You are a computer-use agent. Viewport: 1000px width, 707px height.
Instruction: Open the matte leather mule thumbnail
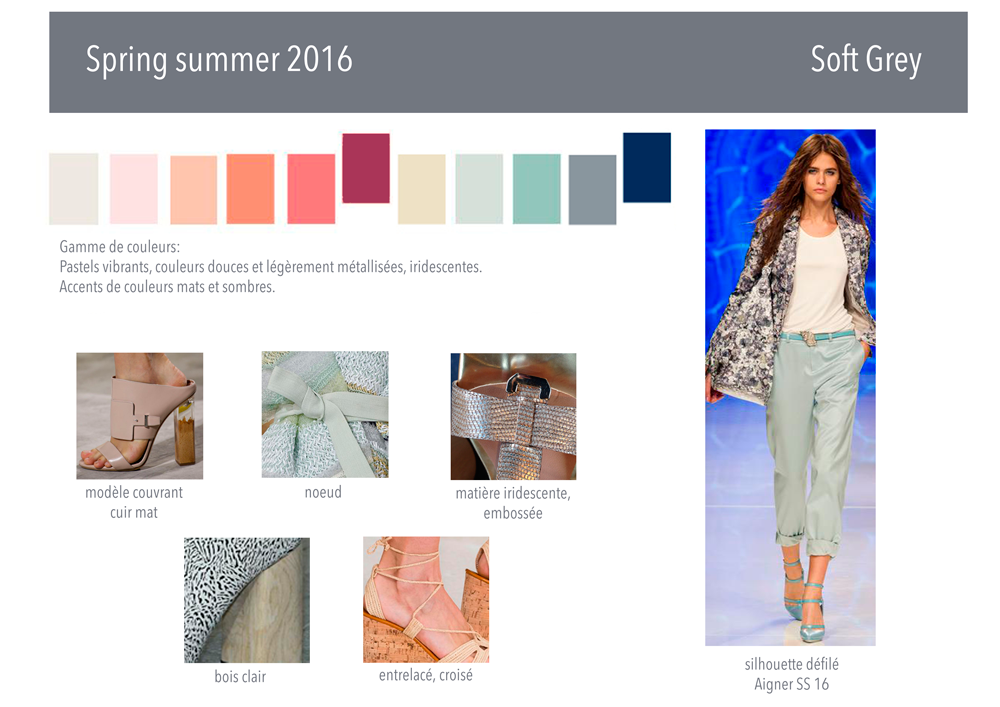point(140,416)
